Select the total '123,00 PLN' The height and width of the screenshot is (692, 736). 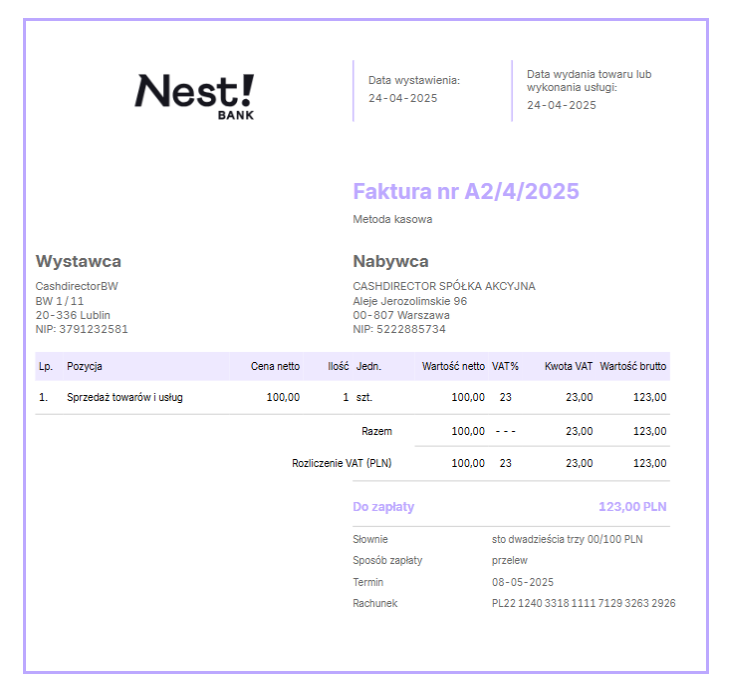coord(632,507)
